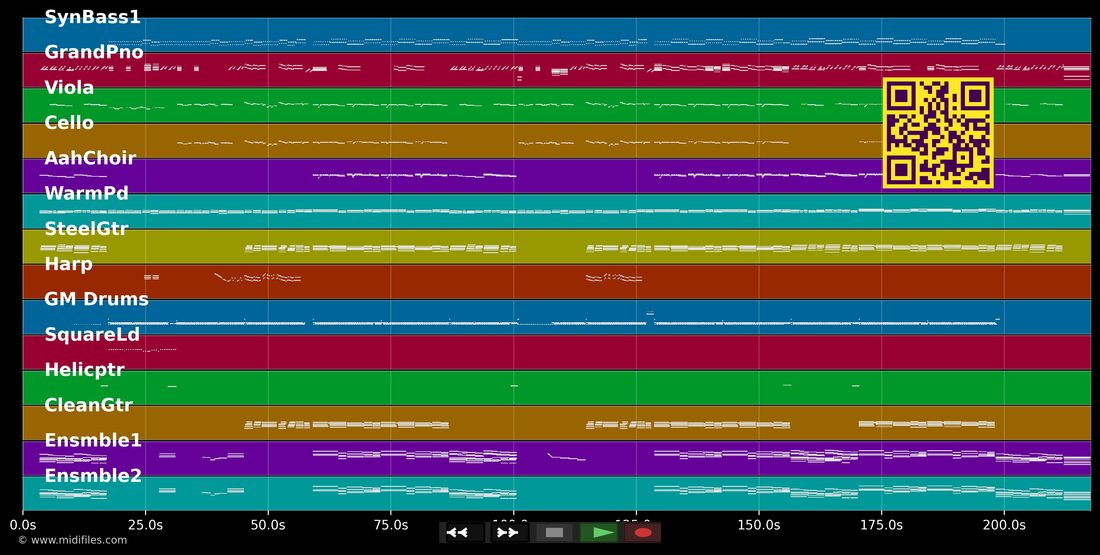Select the Viola track label
The height and width of the screenshot is (555, 1100).
[69, 88]
